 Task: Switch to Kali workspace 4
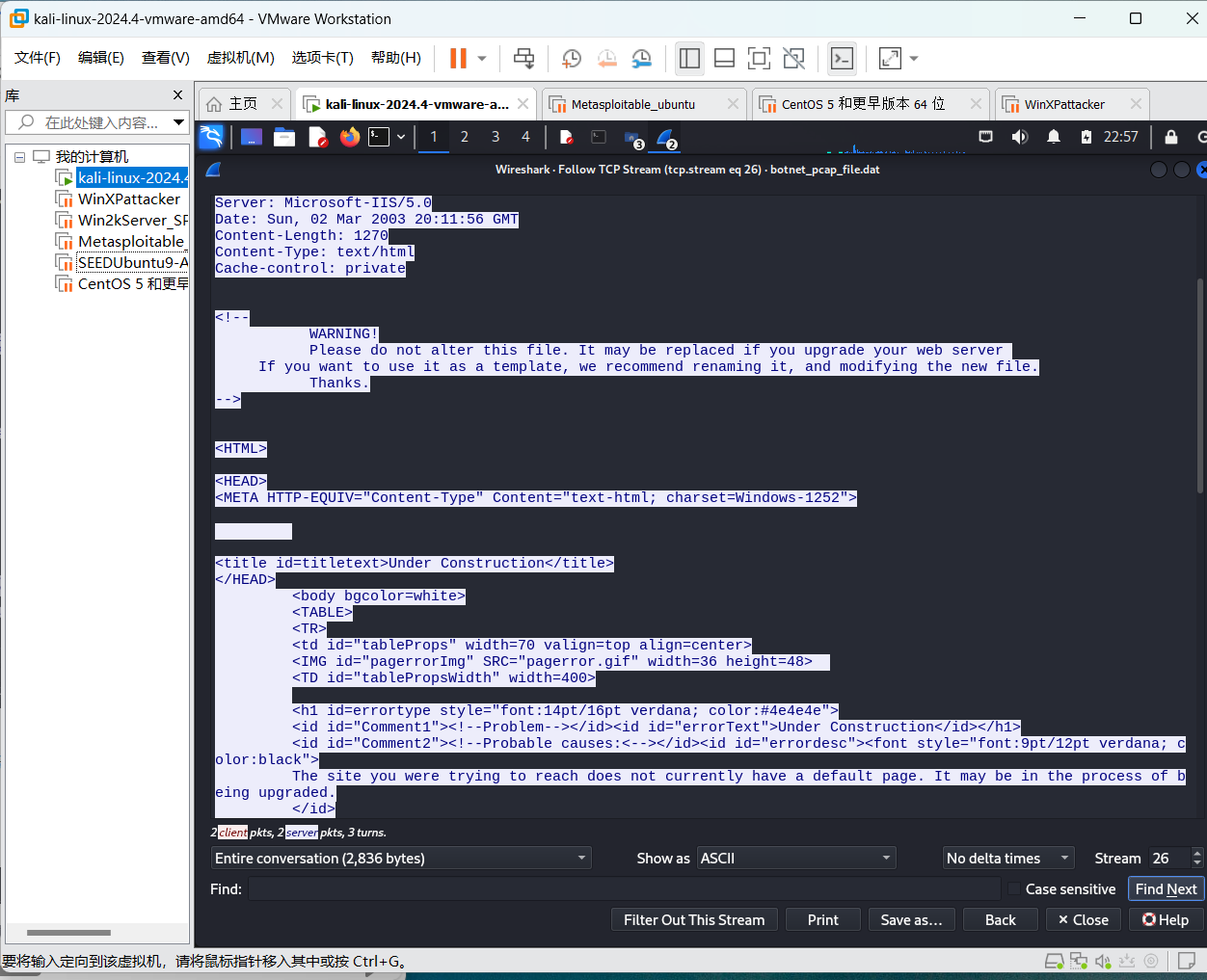[525, 137]
